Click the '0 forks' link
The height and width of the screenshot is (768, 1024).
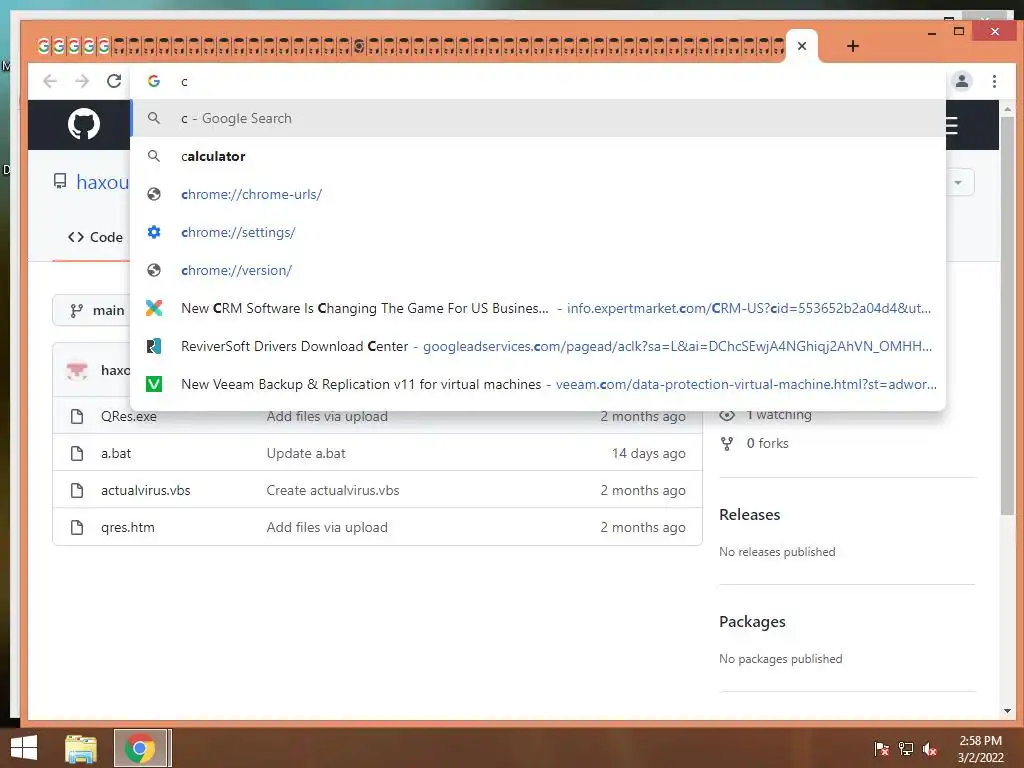(x=767, y=443)
